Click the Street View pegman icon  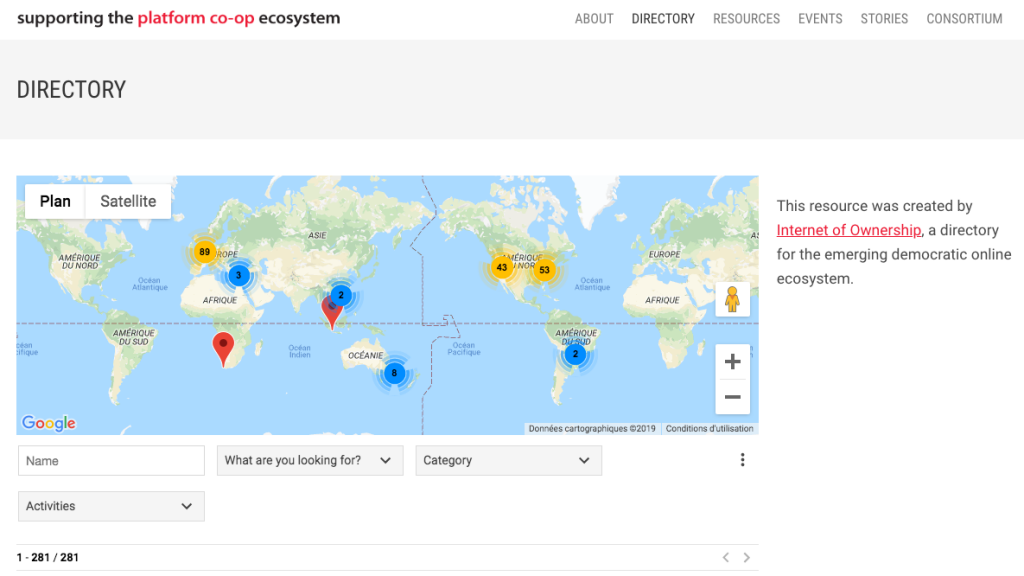tap(732, 299)
